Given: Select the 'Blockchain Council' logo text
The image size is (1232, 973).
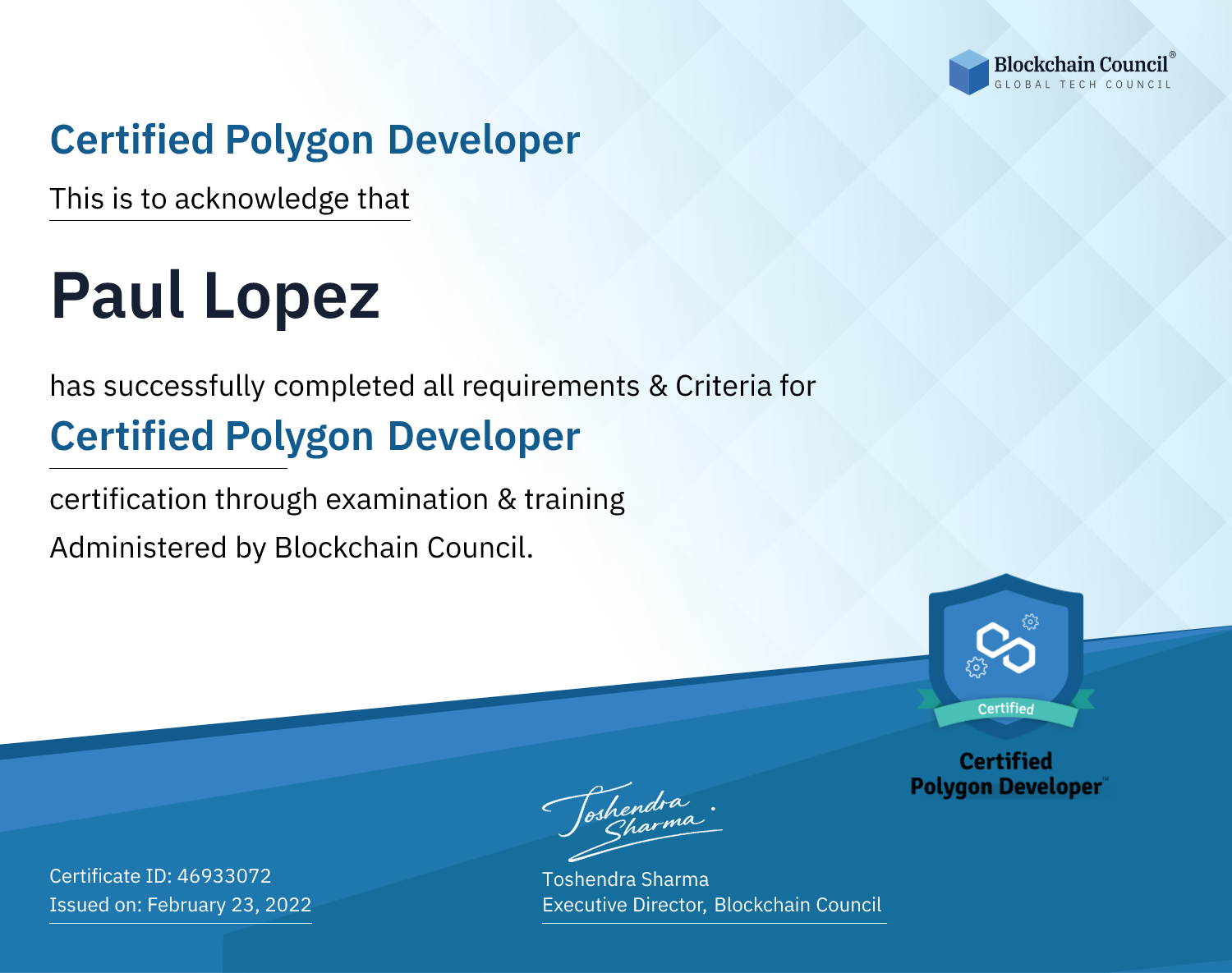Looking at the screenshot, I should [x=1081, y=64].
